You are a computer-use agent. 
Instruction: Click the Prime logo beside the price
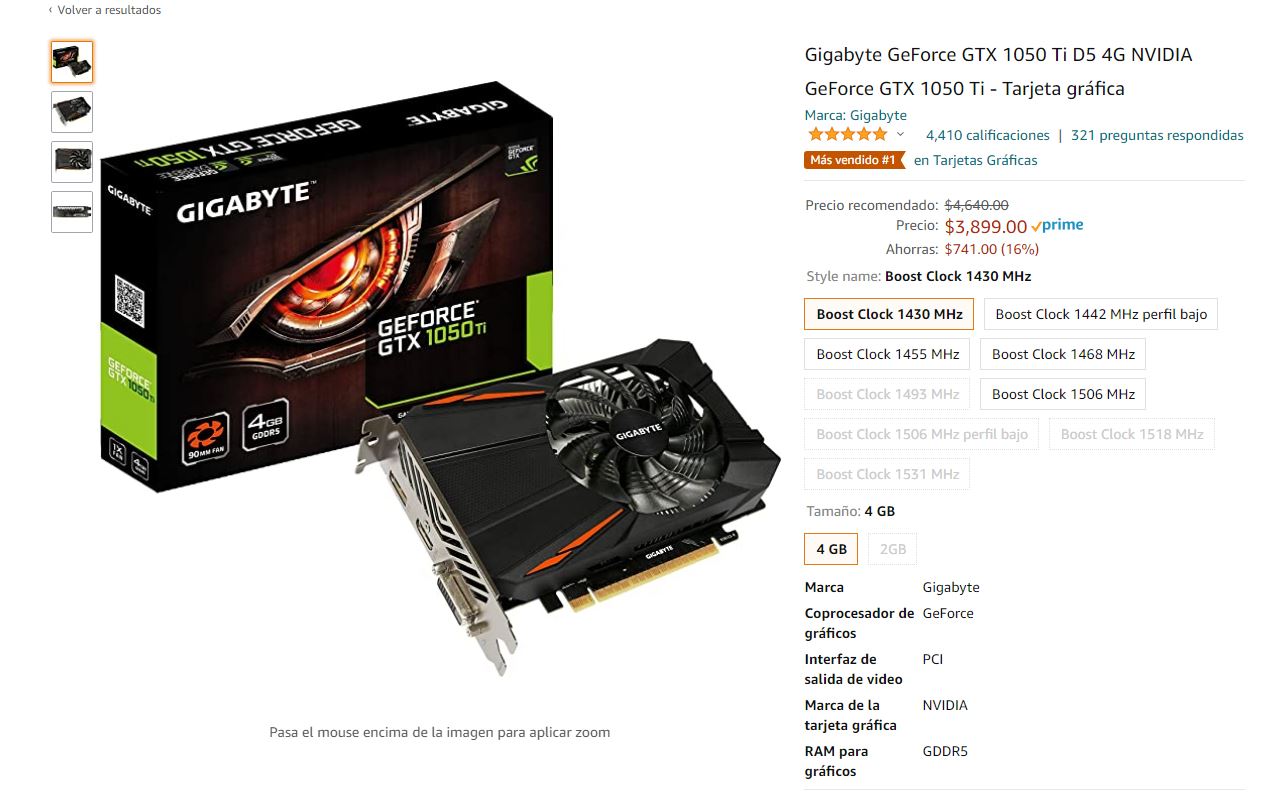coord(1057,226)
